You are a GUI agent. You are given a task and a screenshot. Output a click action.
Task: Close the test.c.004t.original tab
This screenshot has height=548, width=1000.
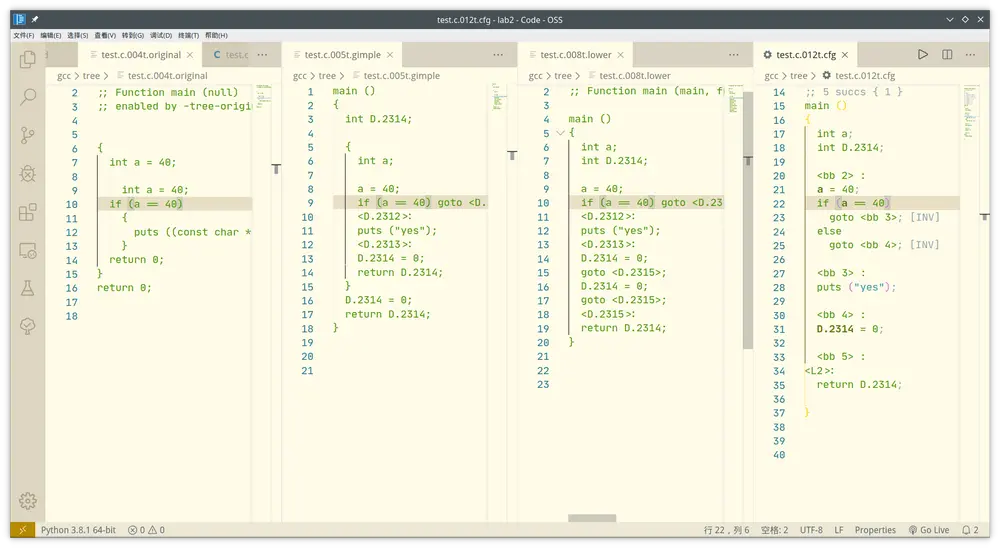tap(189, 55)
